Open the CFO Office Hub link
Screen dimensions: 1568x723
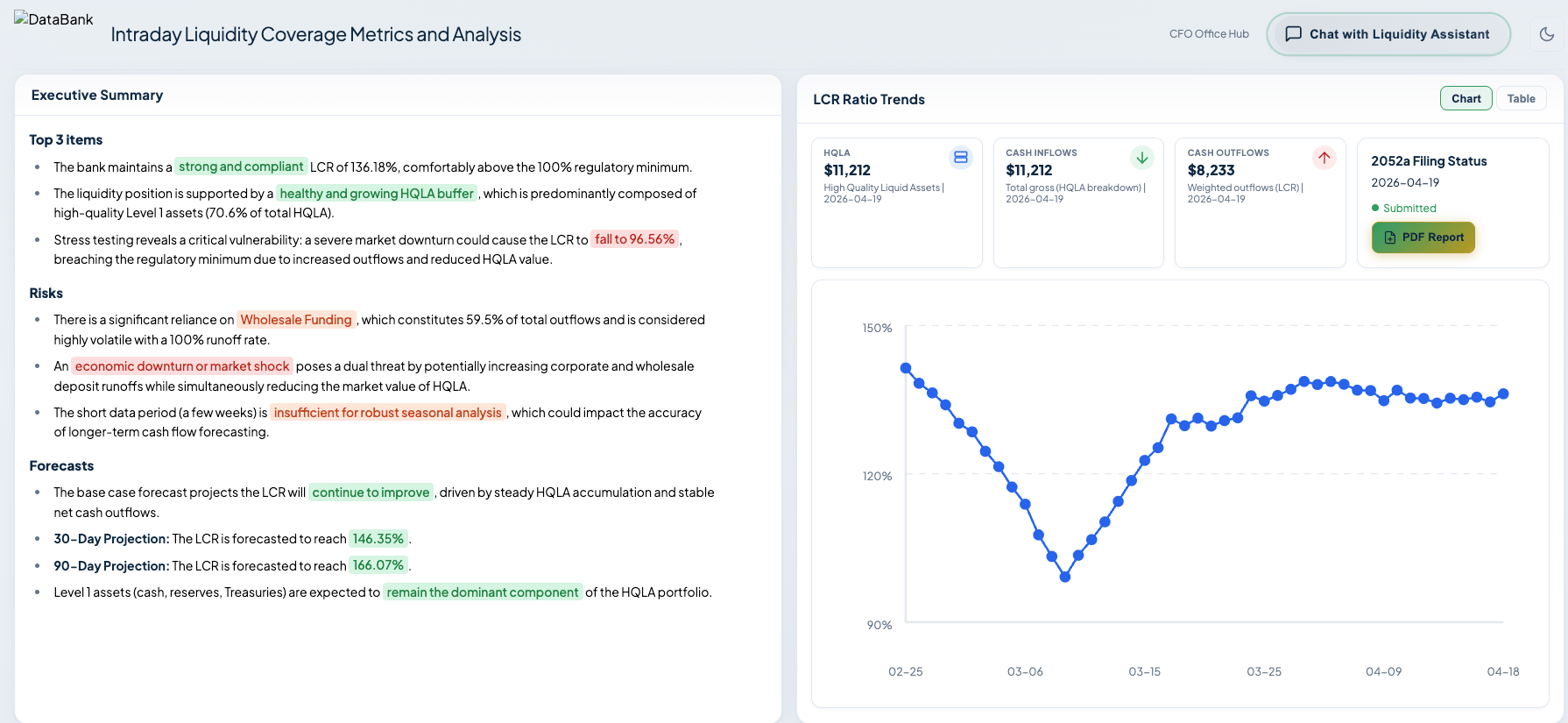tap(1209, 34)
